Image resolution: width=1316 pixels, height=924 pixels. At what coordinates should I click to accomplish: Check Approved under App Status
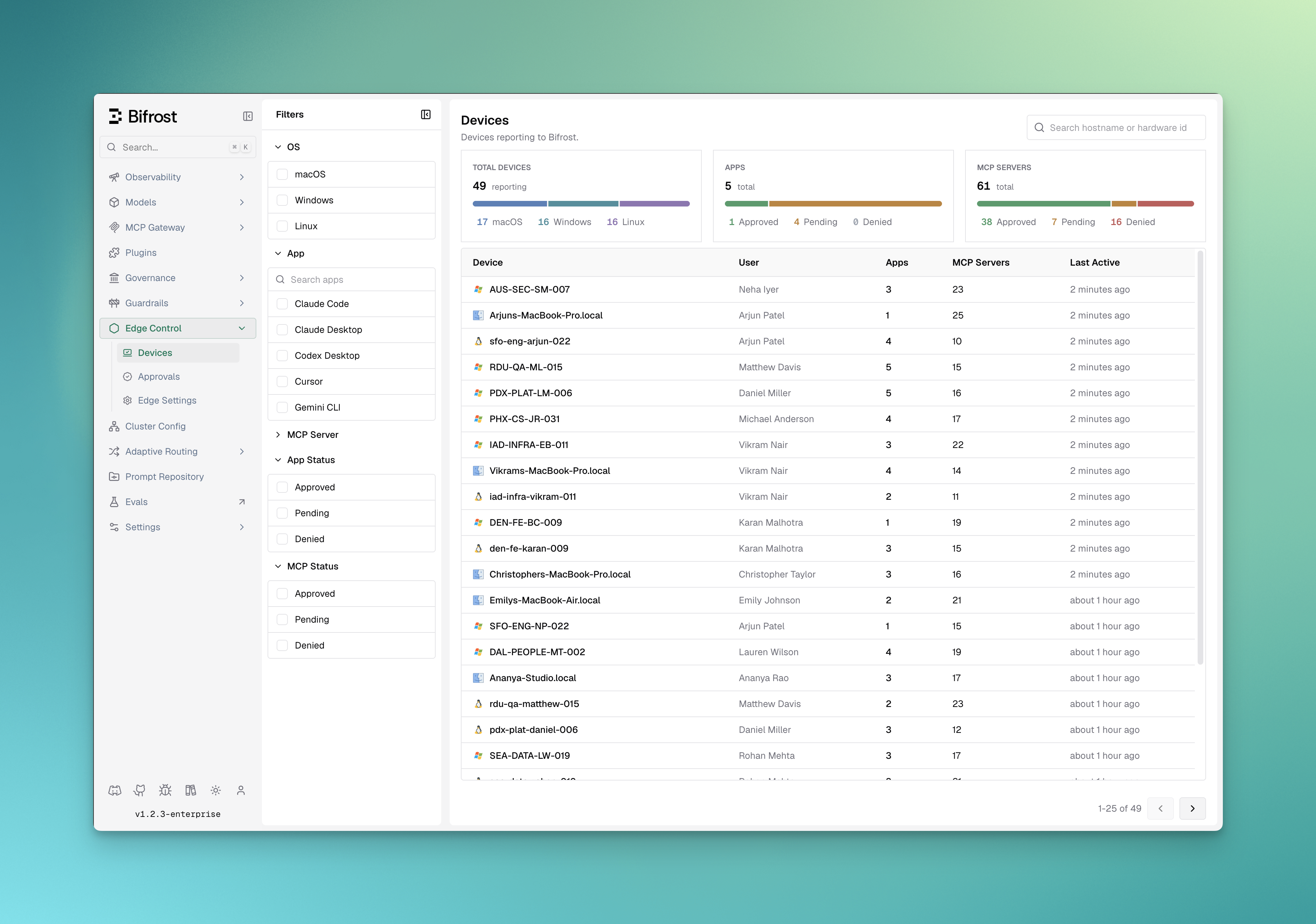[282, 487]
